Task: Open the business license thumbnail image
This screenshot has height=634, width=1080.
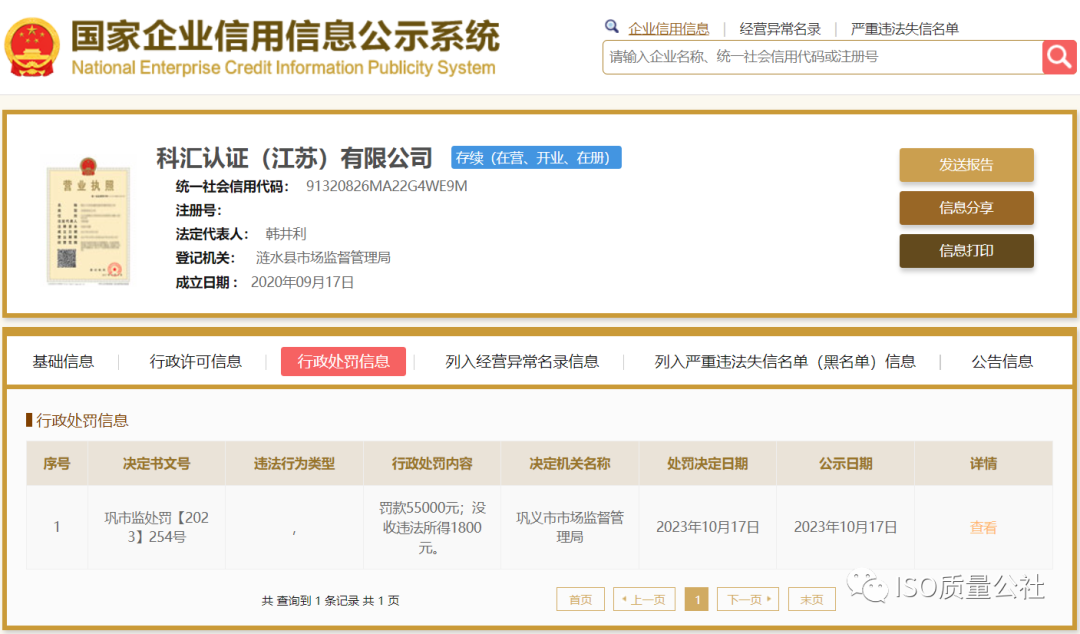Action: coord(87,221)
